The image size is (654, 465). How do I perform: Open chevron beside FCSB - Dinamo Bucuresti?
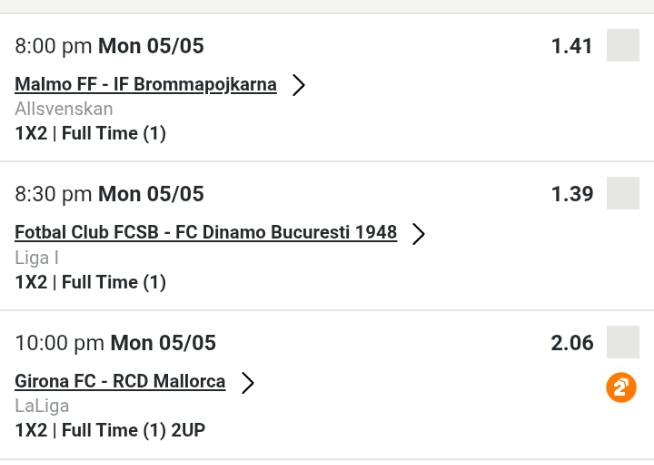418,234
